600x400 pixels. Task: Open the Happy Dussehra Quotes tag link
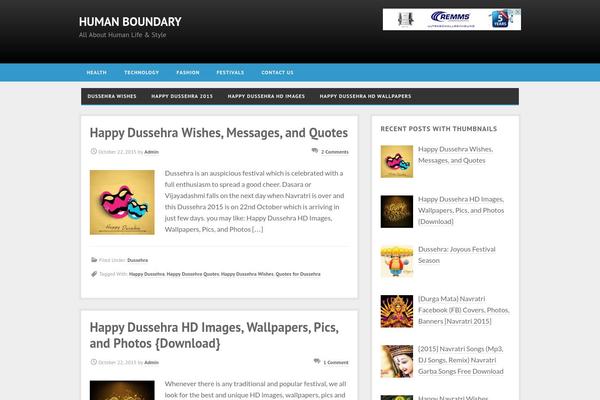pos(193,274)
